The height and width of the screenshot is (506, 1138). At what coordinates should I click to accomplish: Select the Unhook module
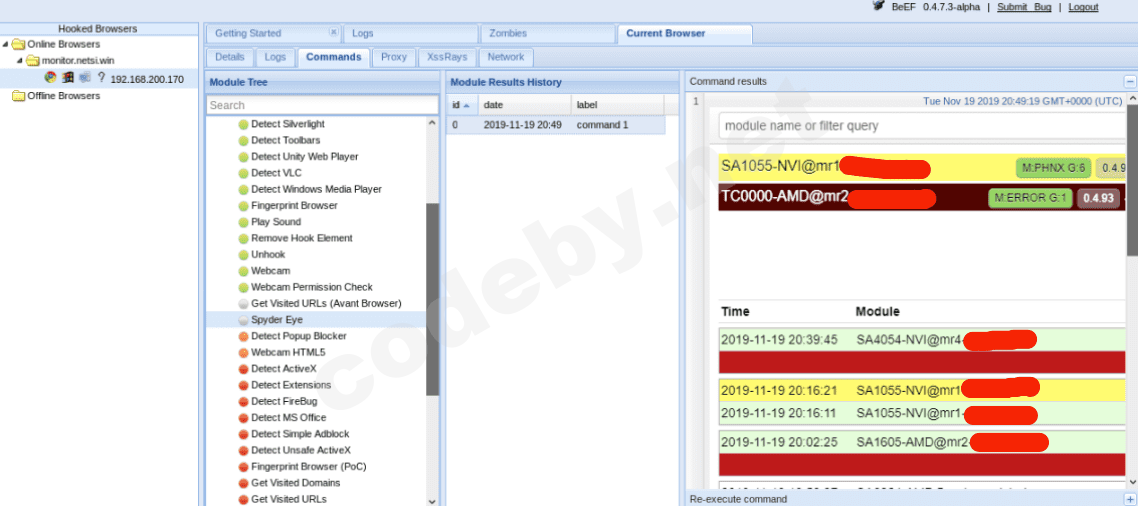(x=268, y=255)
